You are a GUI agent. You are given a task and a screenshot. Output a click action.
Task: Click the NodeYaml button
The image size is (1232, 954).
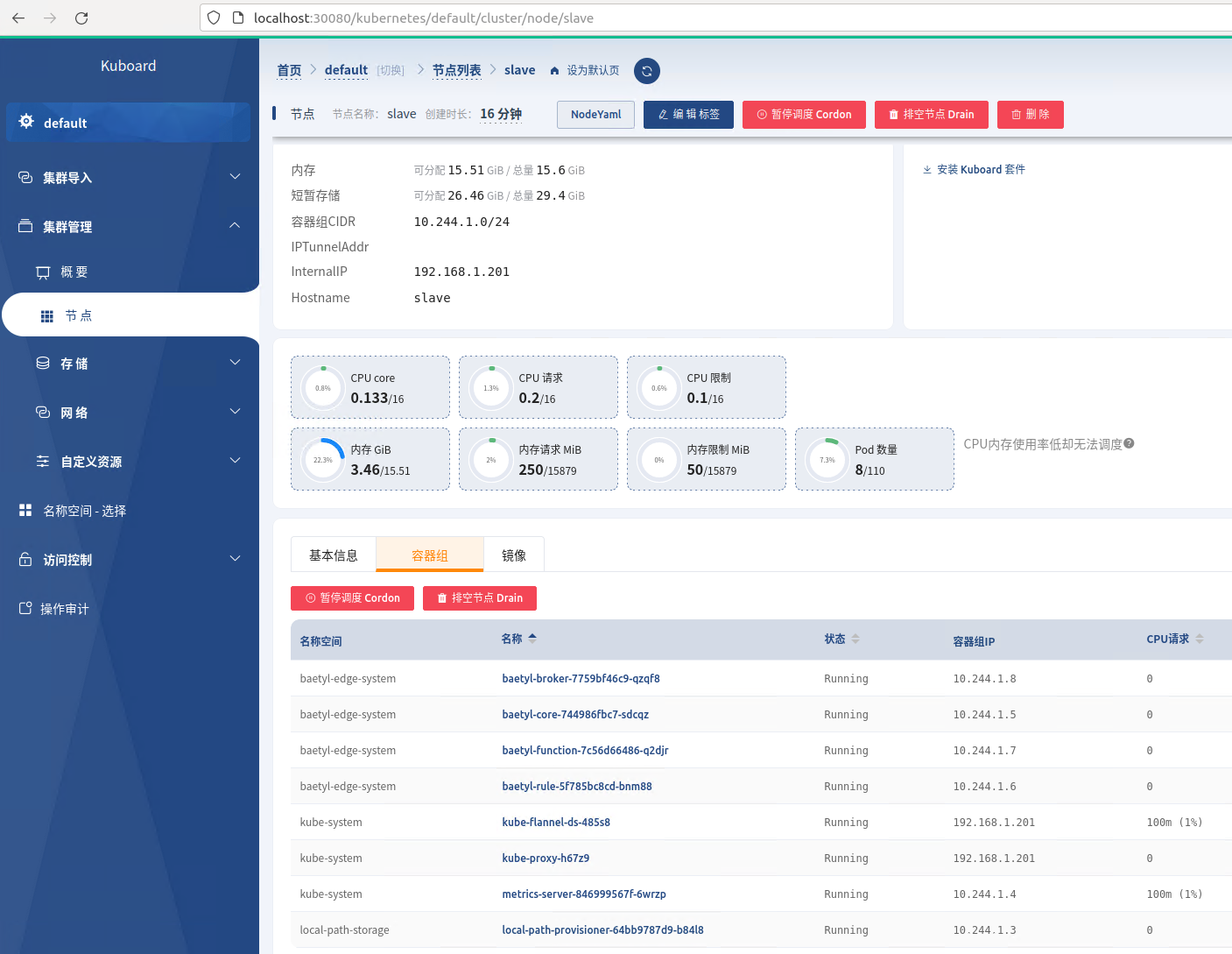(595, 115)
